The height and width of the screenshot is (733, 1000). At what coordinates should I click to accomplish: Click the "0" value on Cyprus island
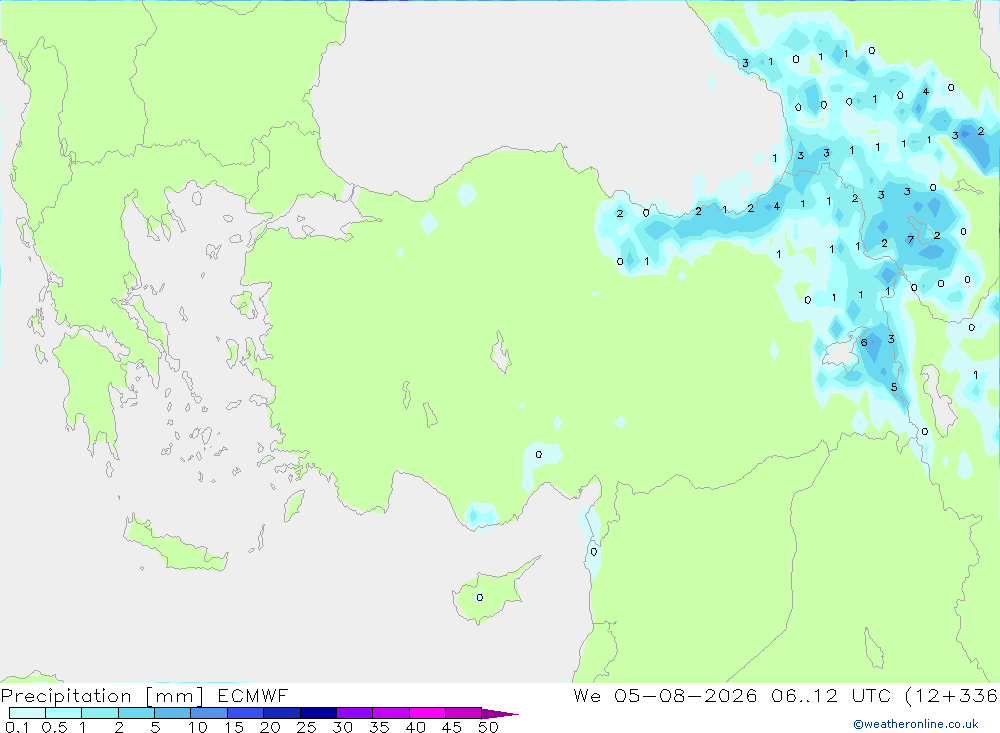click(x=480, y=598)
